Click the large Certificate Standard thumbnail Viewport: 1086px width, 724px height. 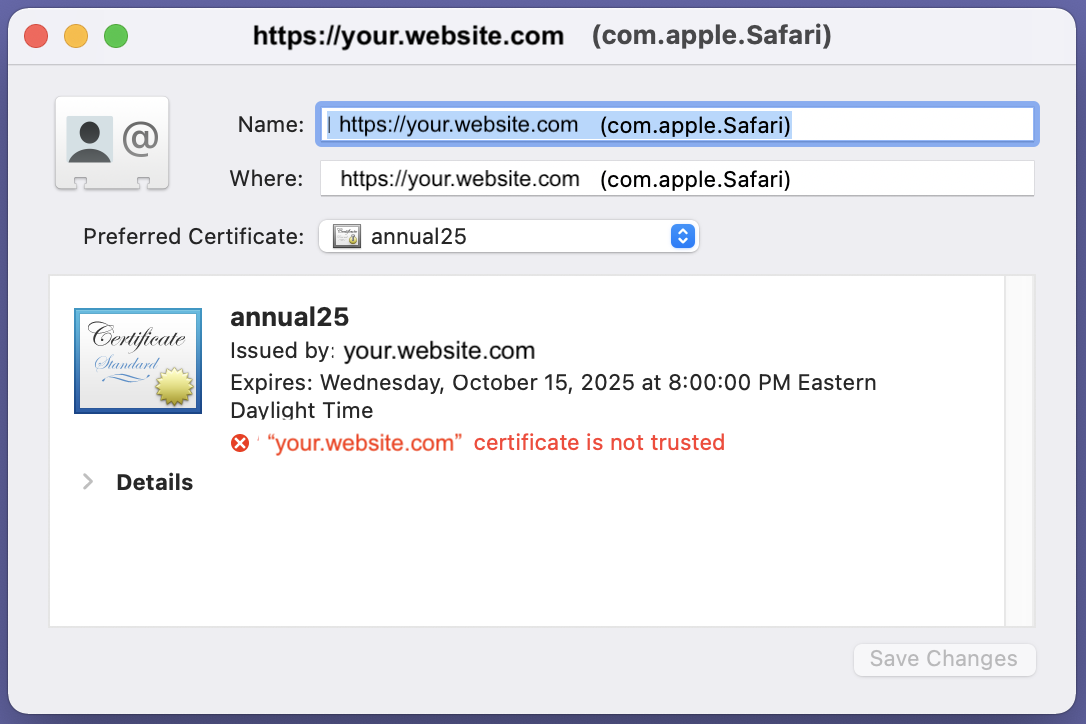pos(138,361)
